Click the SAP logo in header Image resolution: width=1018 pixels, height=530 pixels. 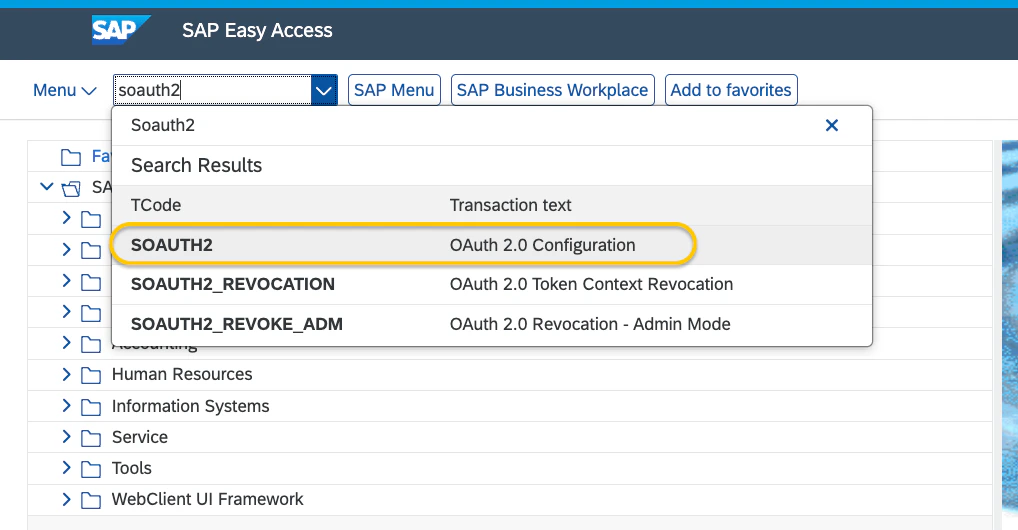[x=121, y=30]
